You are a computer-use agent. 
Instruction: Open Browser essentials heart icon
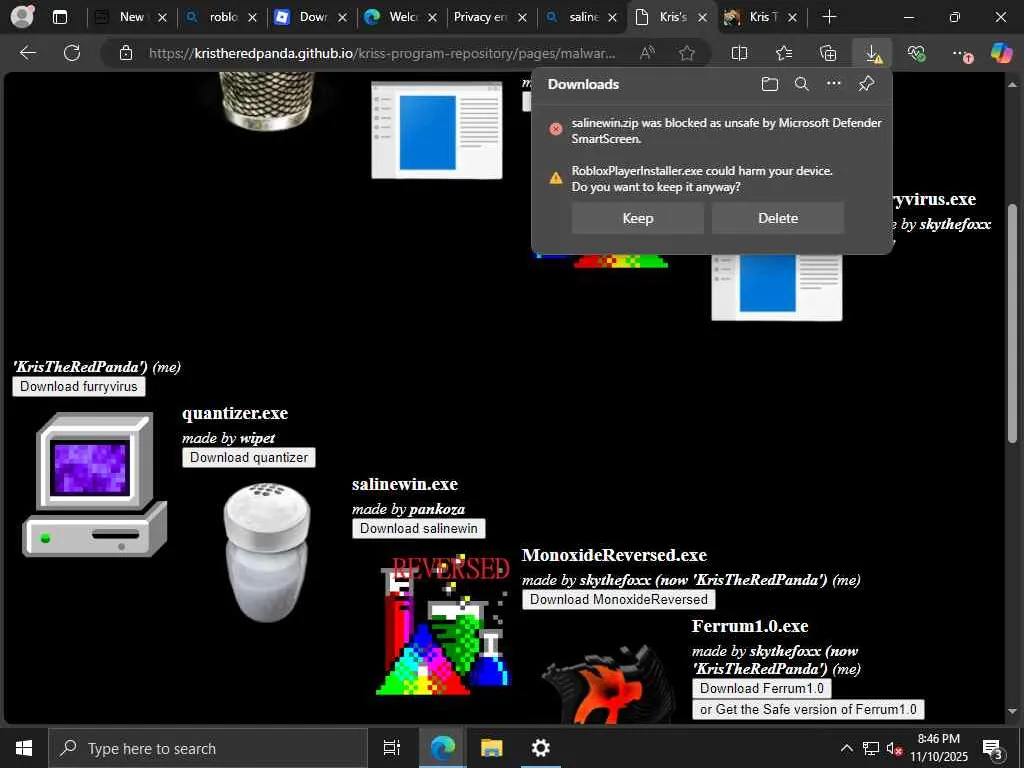916,53
